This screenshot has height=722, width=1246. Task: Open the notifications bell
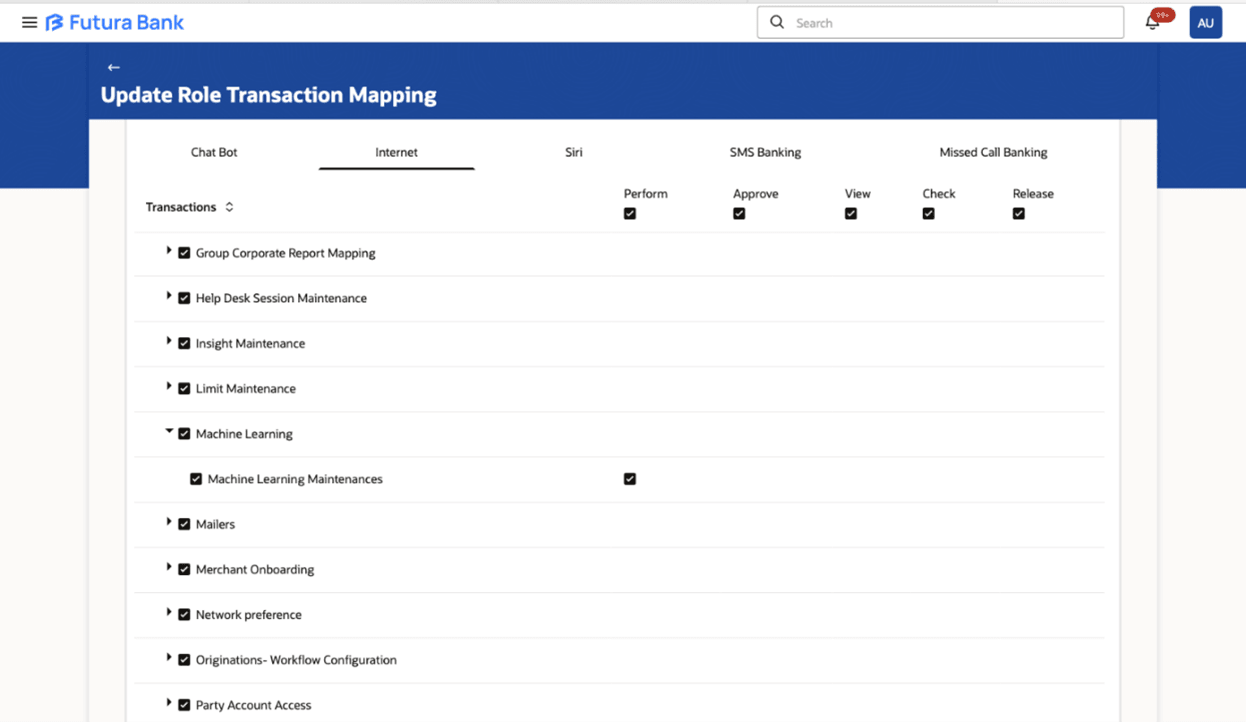(1153, 22)
